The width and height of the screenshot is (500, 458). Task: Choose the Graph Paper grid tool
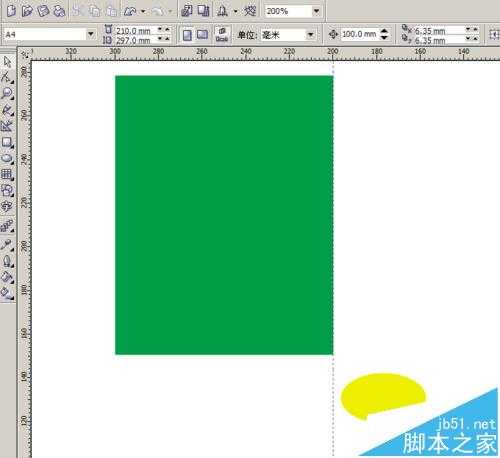(7, 174)
